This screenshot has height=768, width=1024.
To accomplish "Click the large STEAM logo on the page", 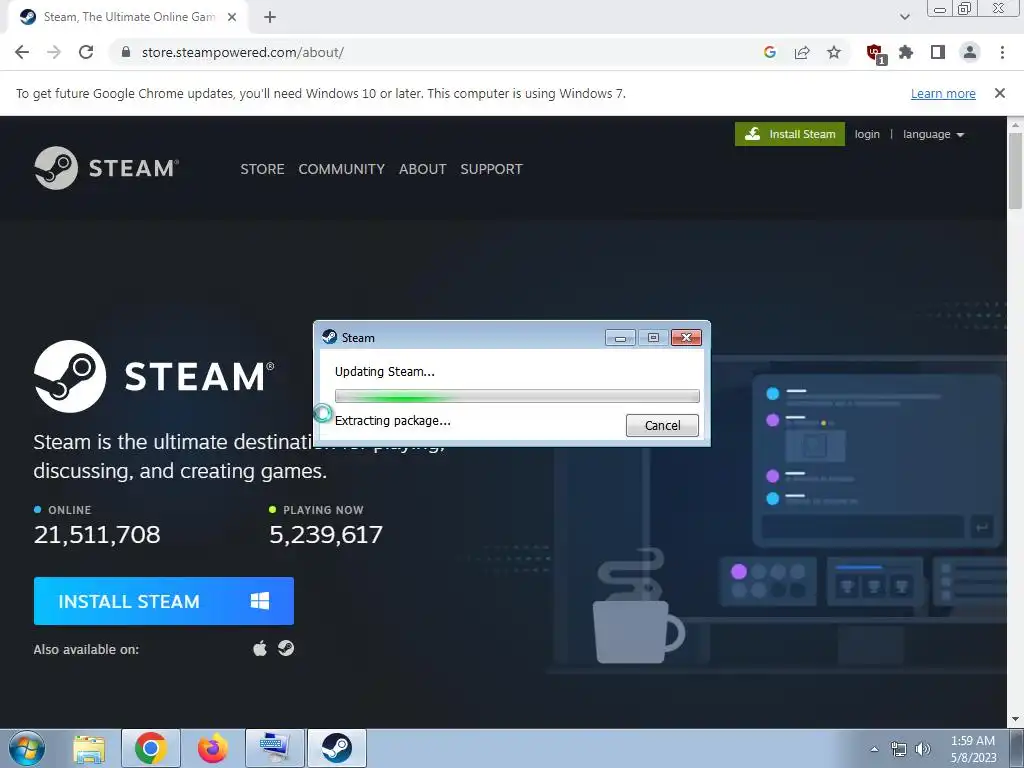I will 154,376.
